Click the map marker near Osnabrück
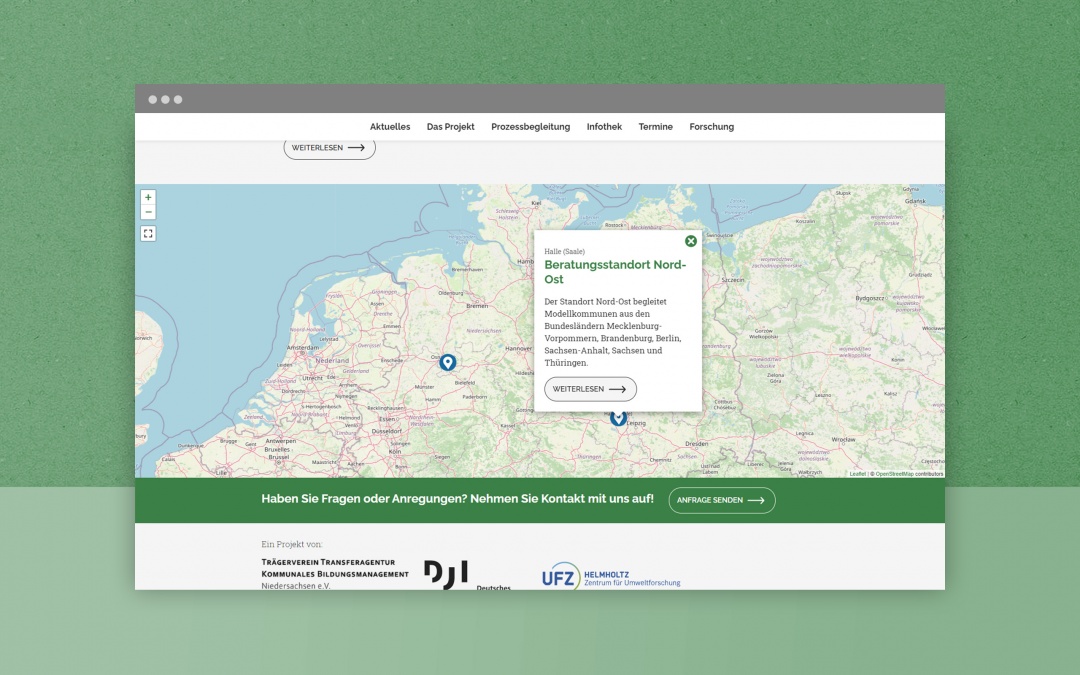1080x675 pixels. (448, 362)
